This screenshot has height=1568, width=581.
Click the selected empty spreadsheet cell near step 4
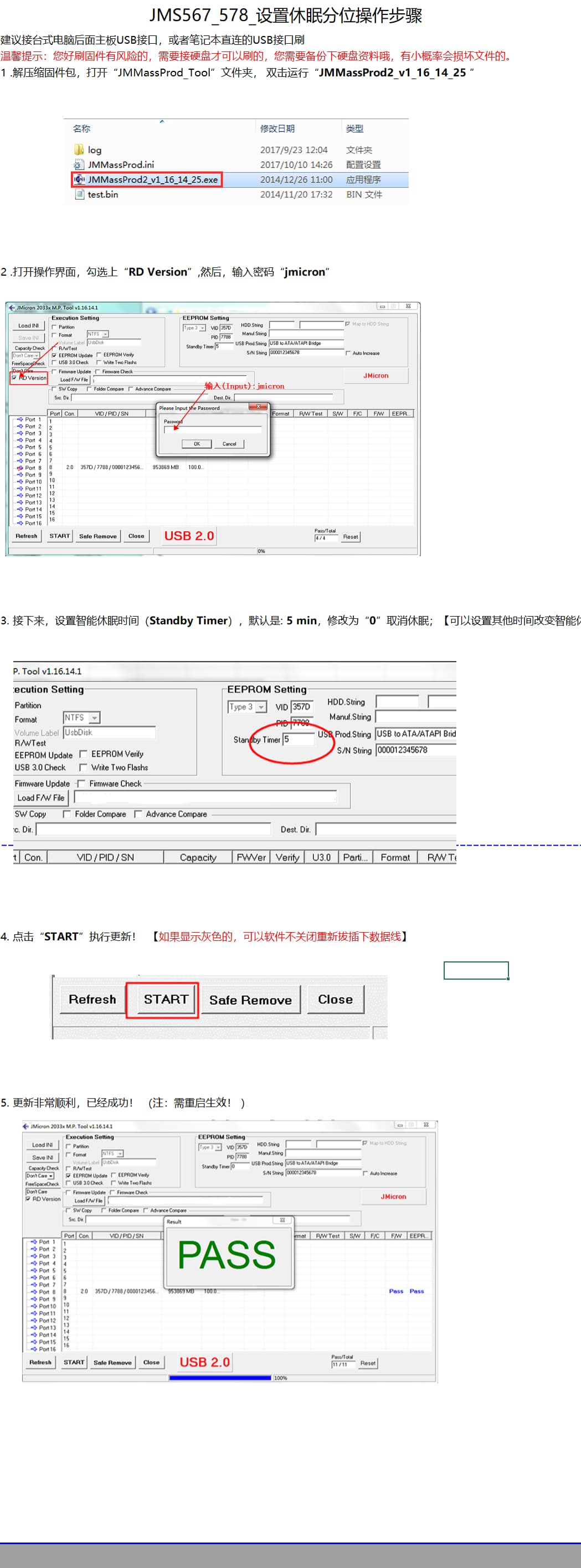476,970
